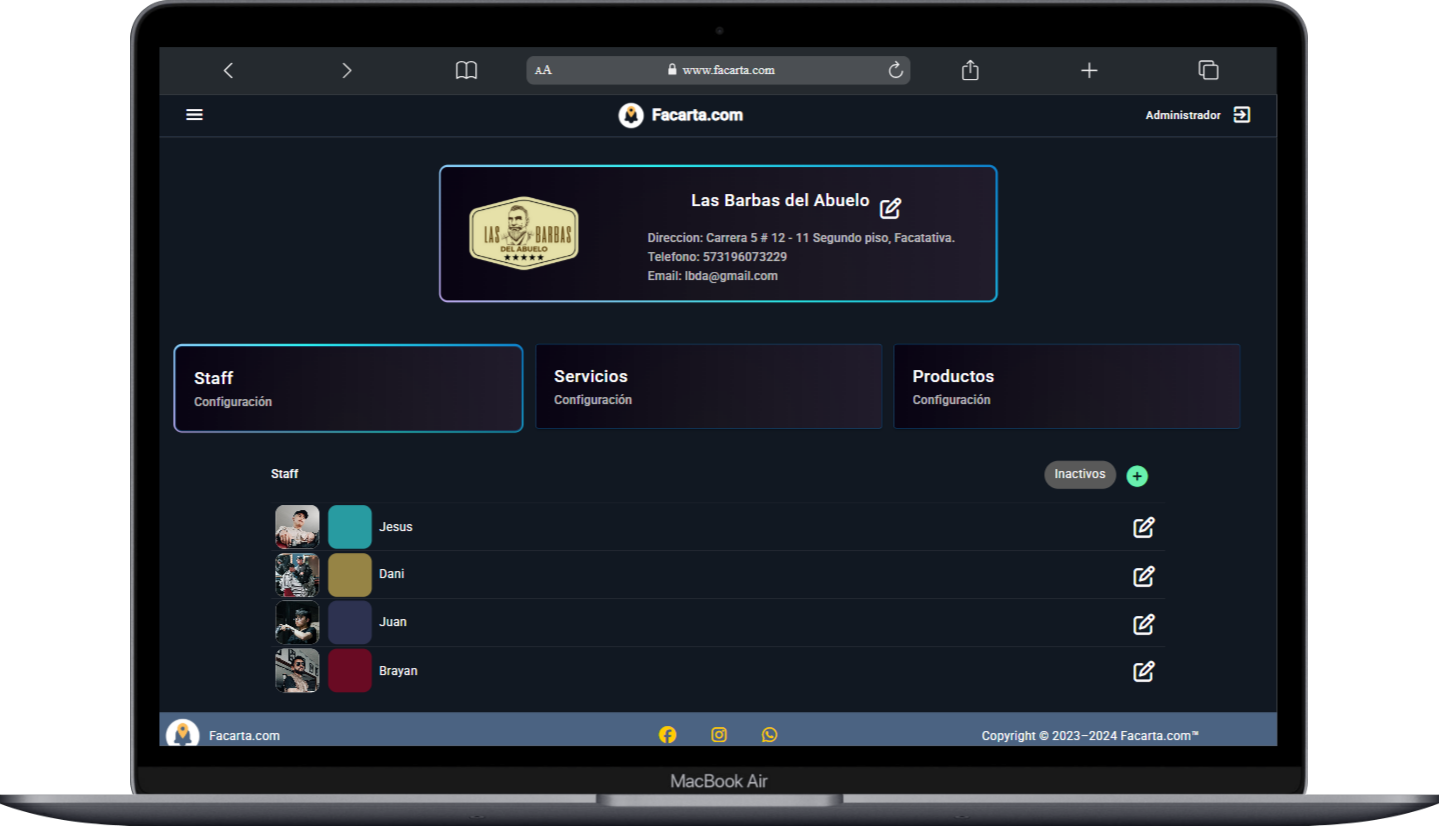
Task: Open the Instagram footer icon
Action: 719,735
